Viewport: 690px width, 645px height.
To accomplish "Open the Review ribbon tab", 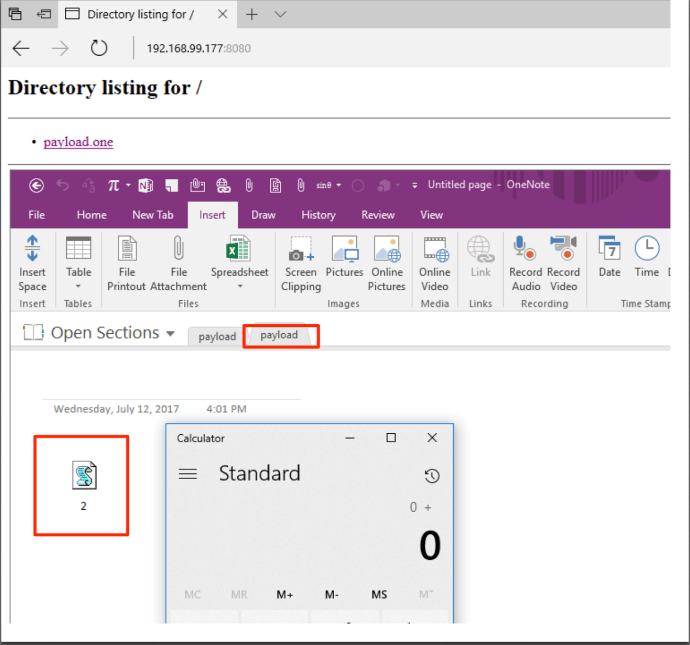I will (x=378, y=214).
